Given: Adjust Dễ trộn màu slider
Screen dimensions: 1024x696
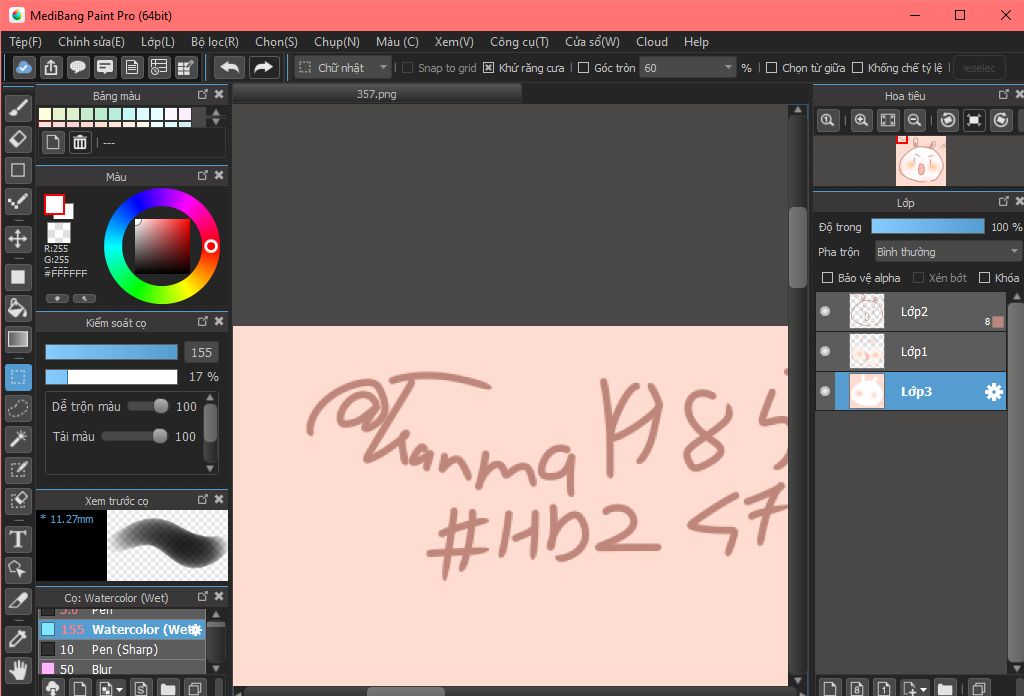Looking at the screenshot, I should click(x=148, y=406).
